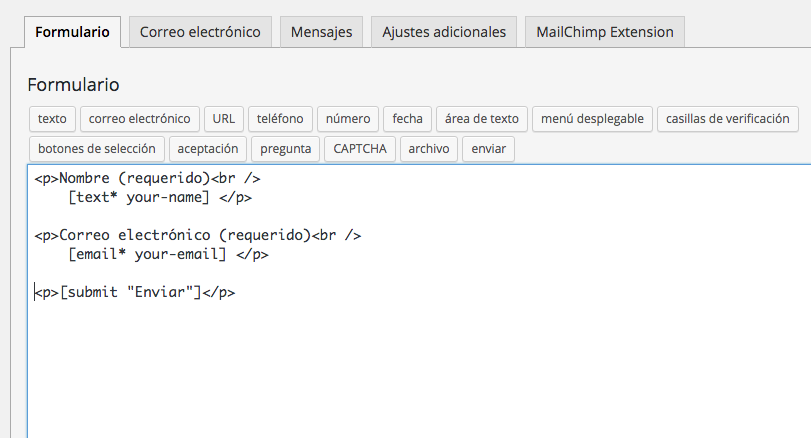Insert a CAPTCHA tag
The height and width of the screenshot is (438, 811).
[x=359, y=149]
